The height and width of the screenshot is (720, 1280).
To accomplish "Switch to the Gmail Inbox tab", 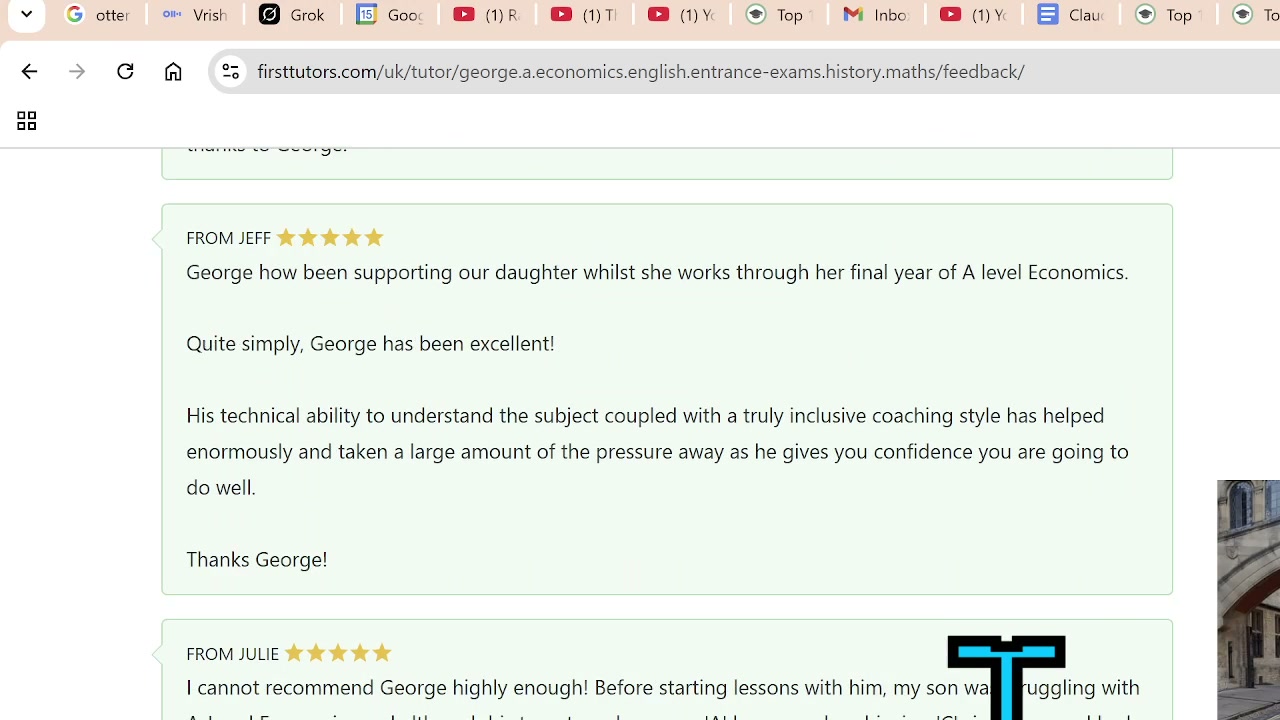I will pyautogui.click(x=876, y=15).
